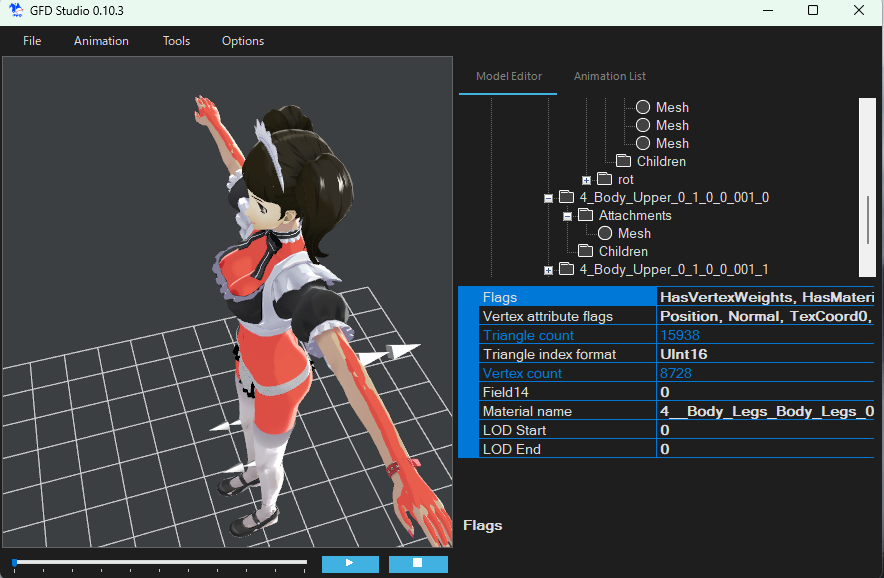Image resolution: width=884 pixels, height=578 pixels.
Task: Collapse the Attachments node
Action: pyautogui.click(x=567, y=217)
